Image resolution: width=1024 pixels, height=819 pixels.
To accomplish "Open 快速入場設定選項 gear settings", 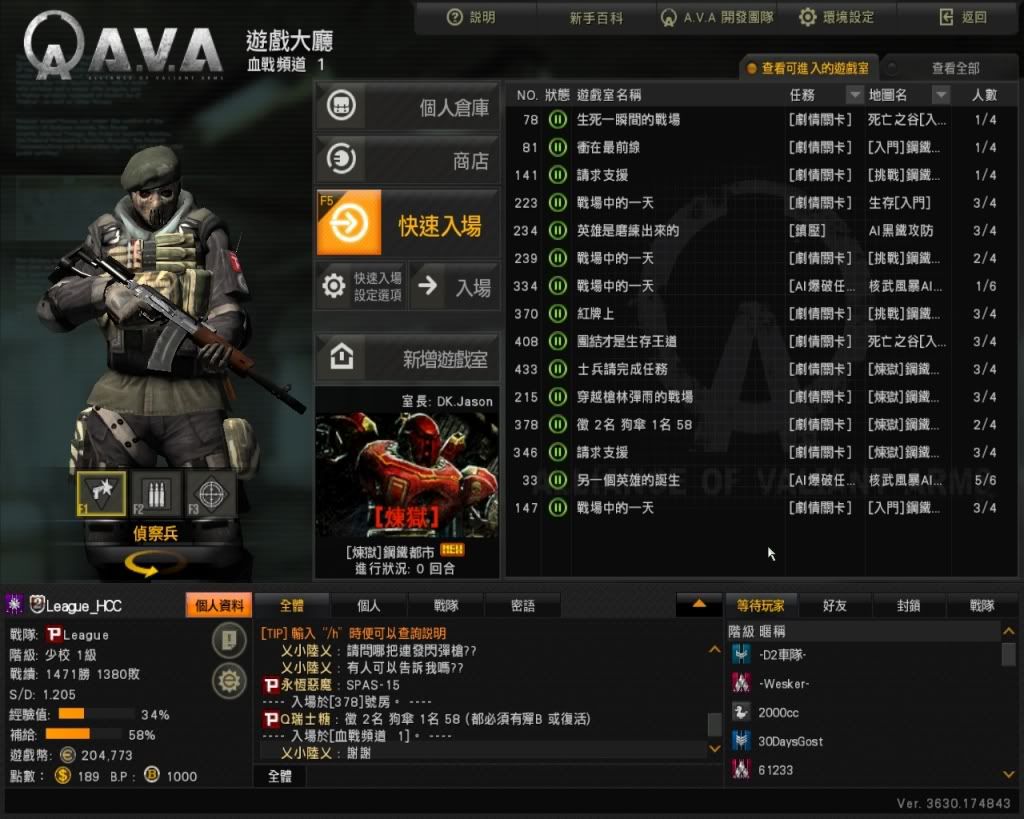I will point(362,286).
